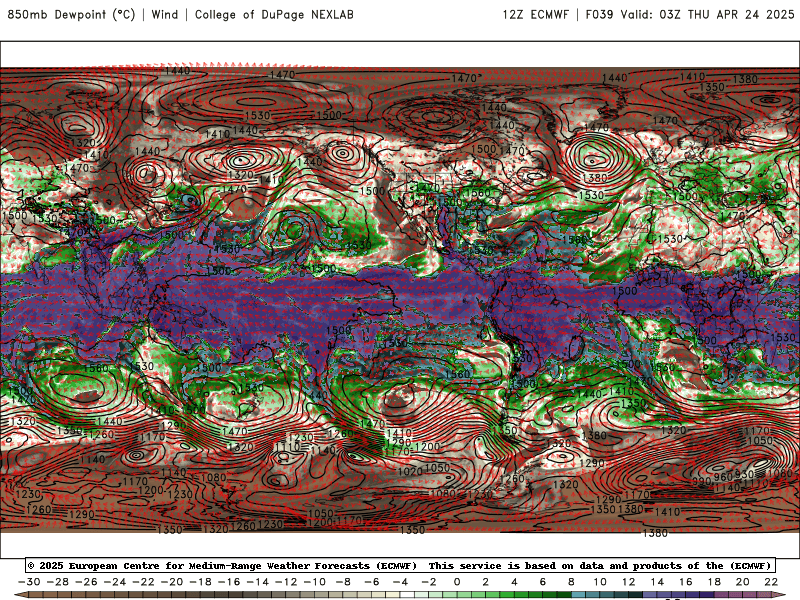This screenshot has height=600, width=800.
Task: Click the 14 label on color scale
Action: [x=657, y=582]
